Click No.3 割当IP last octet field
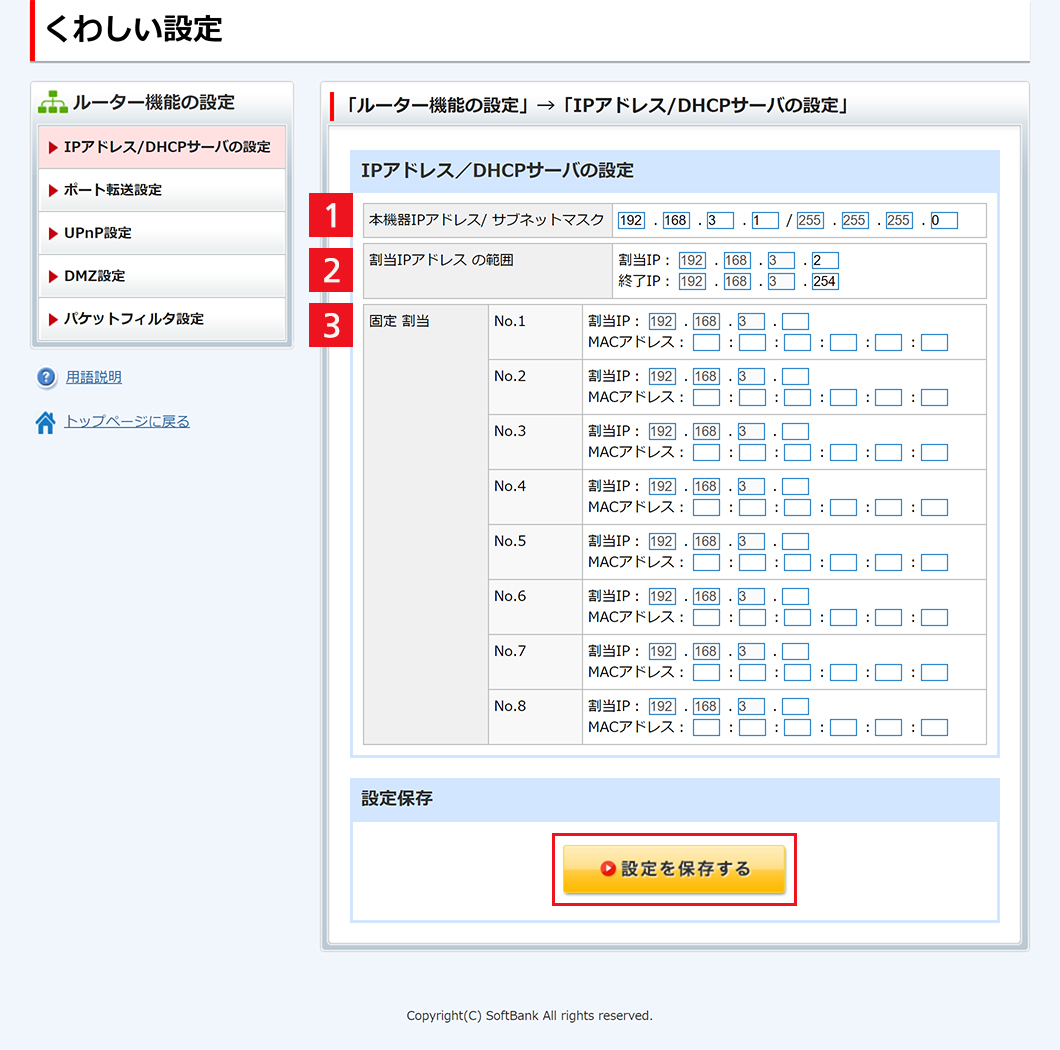The width and height of the screenshot is (1060, 1050). [795, 431]
